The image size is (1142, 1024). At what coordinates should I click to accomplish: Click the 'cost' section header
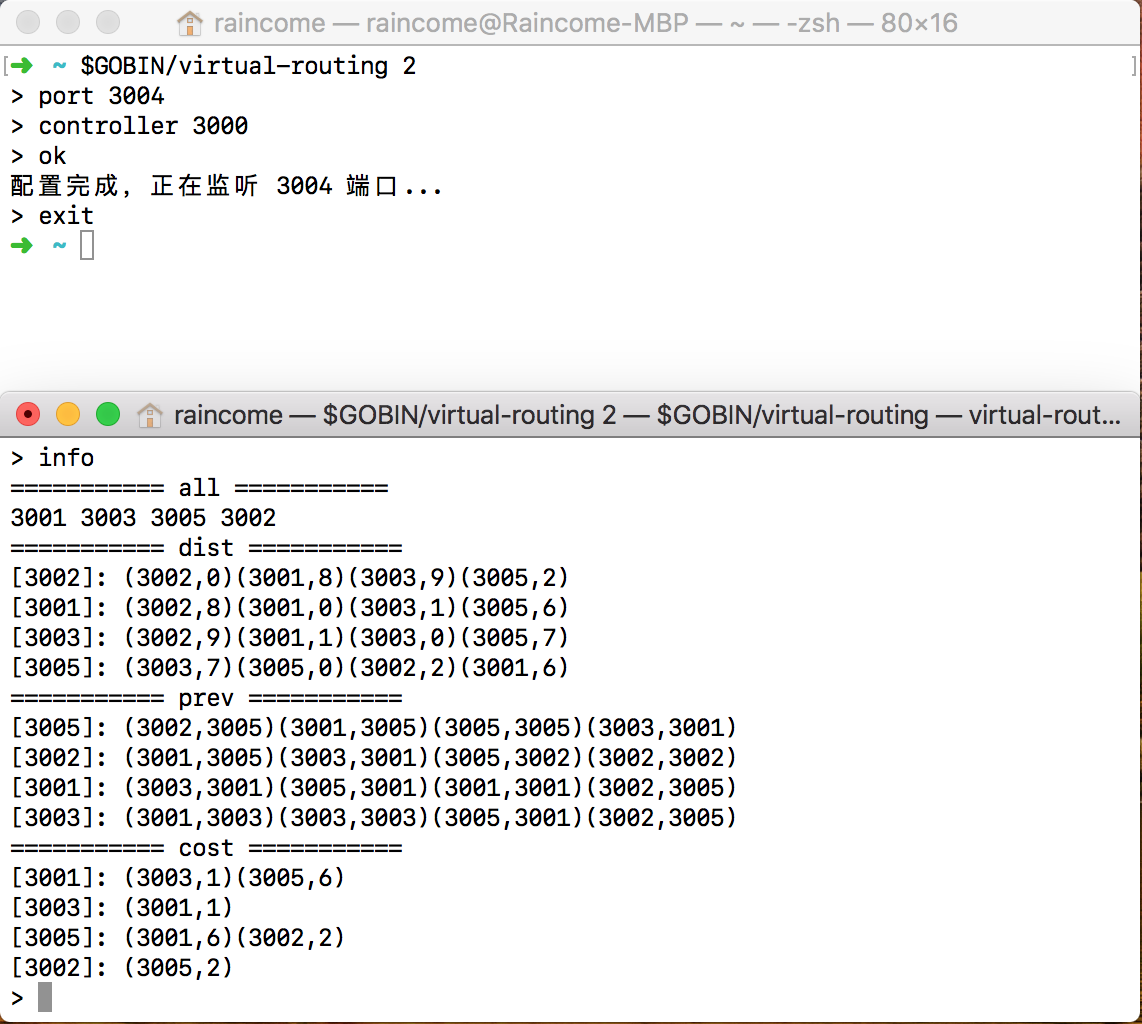(206, 848)
